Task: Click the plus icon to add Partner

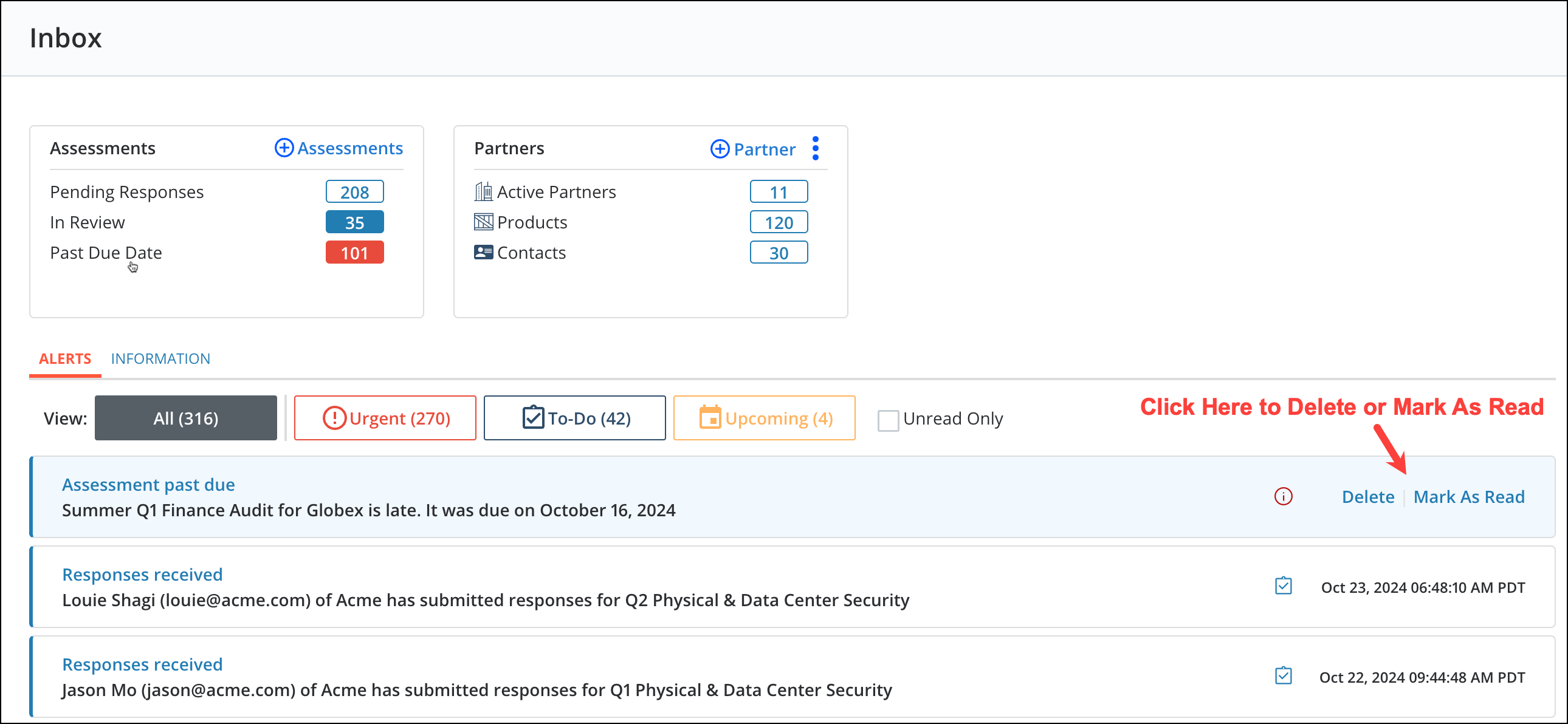Action: point(720,149)
